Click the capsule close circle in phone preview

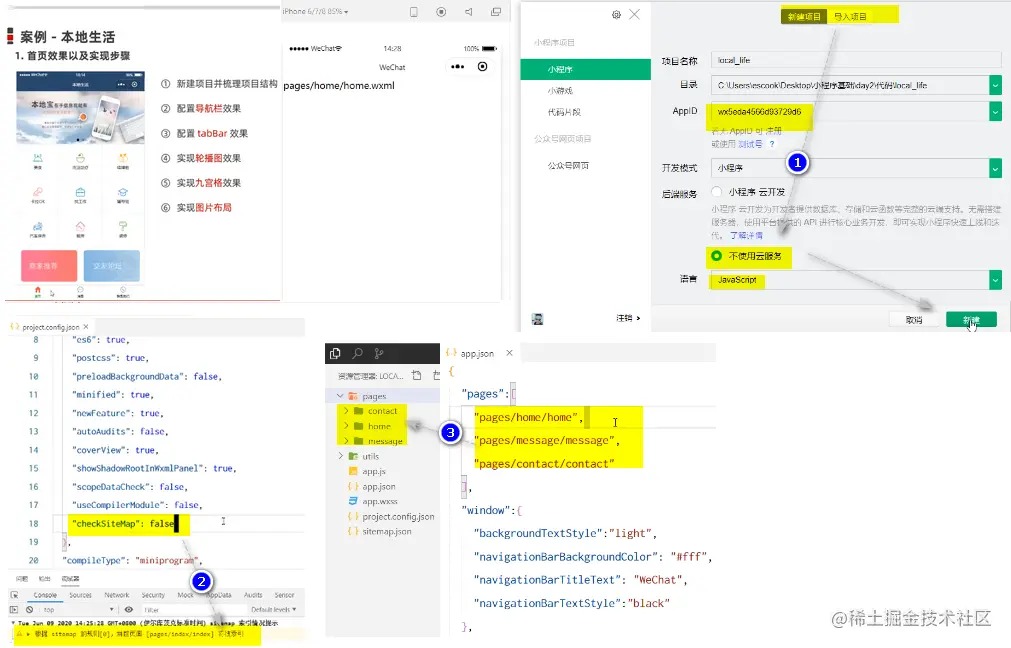[x=482, y=66]
